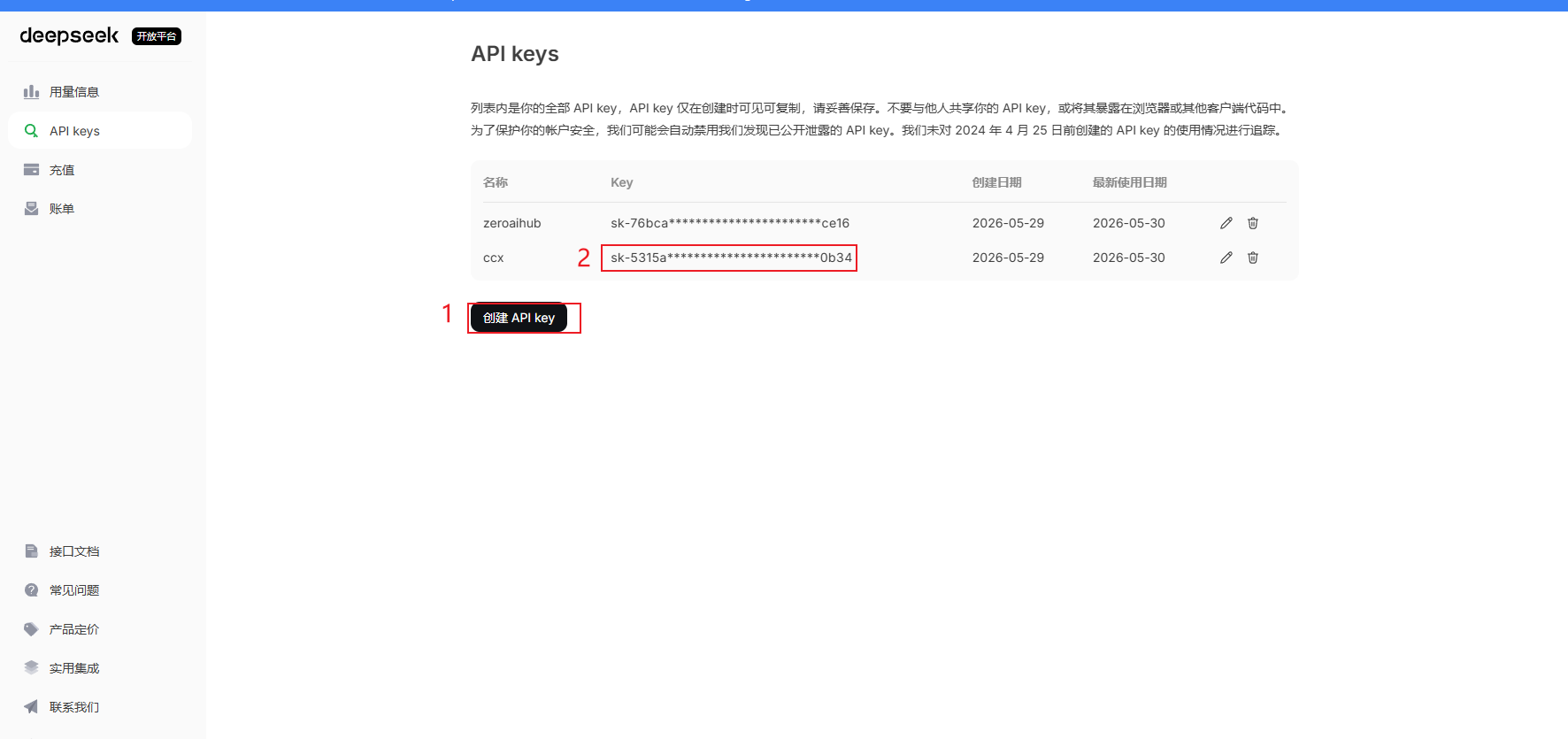Select API keys in the sidebar
The width and height of the screenshot is (1568, 739).
tap(99, 131)
